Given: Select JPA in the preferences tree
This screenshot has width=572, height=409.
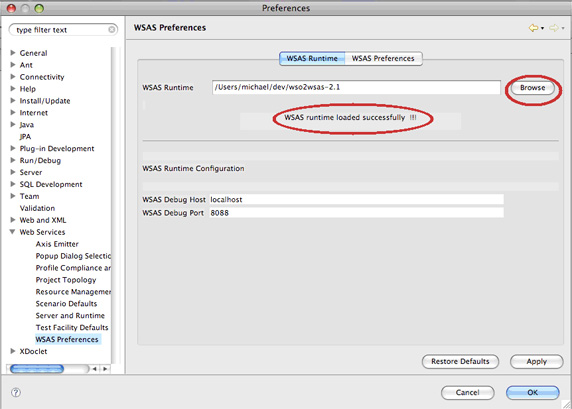Looking at the screenshot, I should click(x=25, y=136).
